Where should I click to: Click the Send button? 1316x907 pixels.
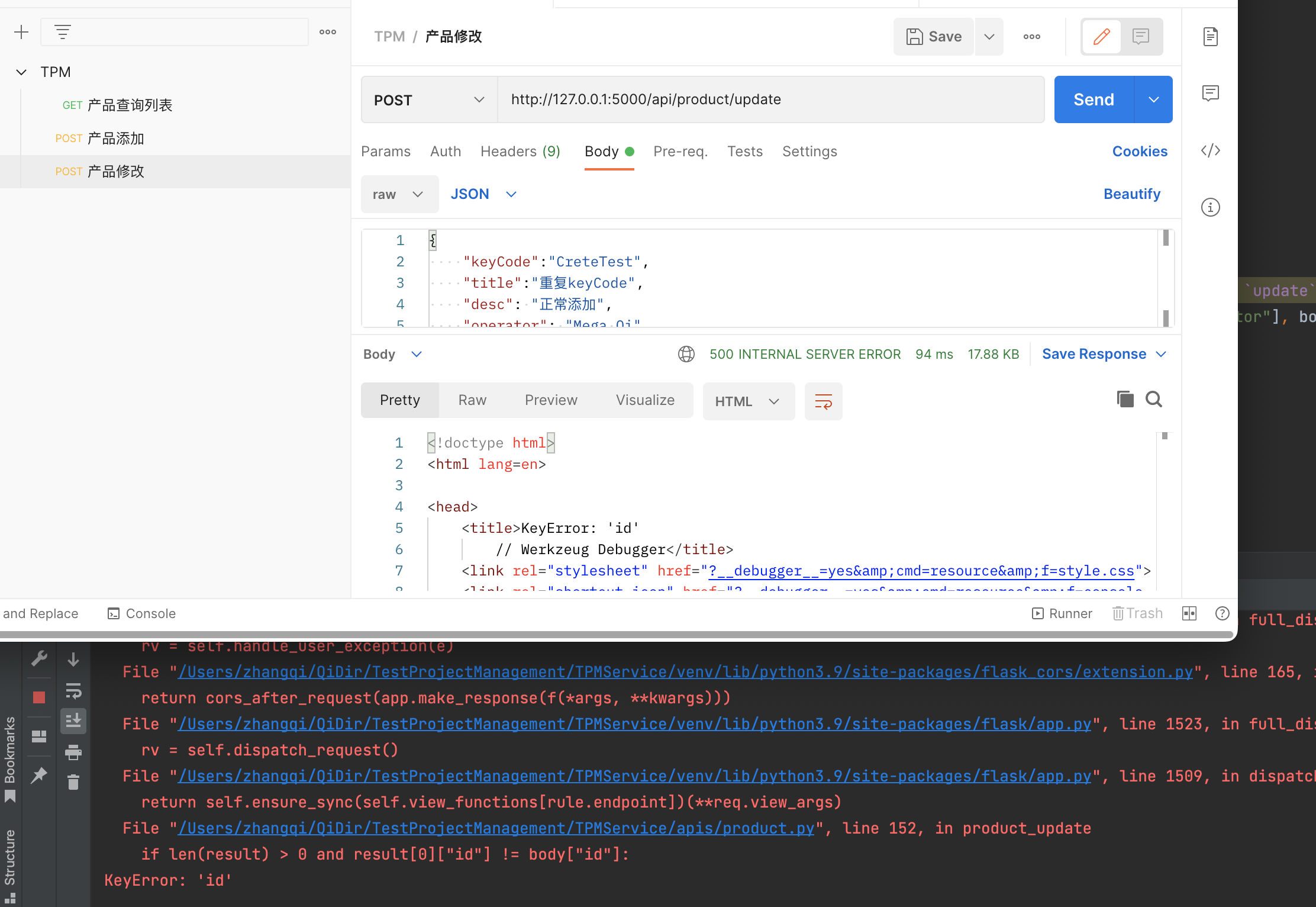[x=1094, y=99]
